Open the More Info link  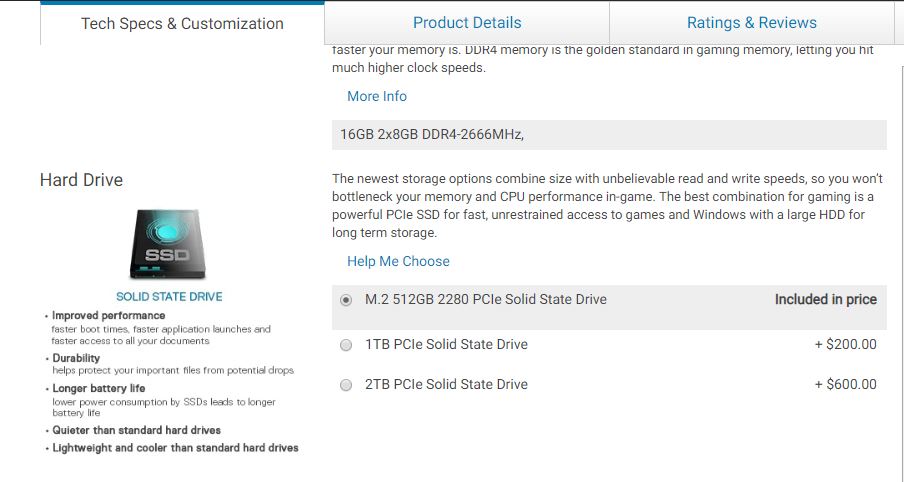tap(377, 96)
